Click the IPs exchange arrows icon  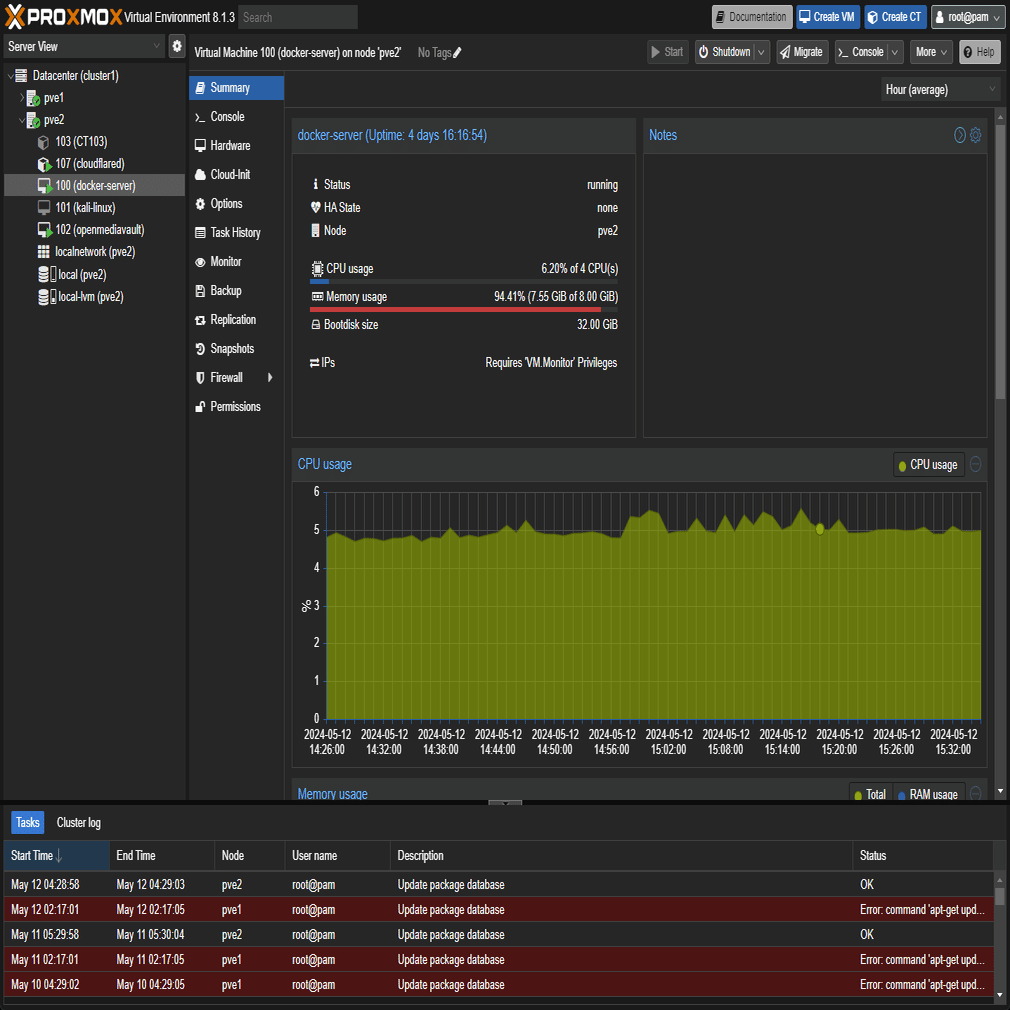314,363
